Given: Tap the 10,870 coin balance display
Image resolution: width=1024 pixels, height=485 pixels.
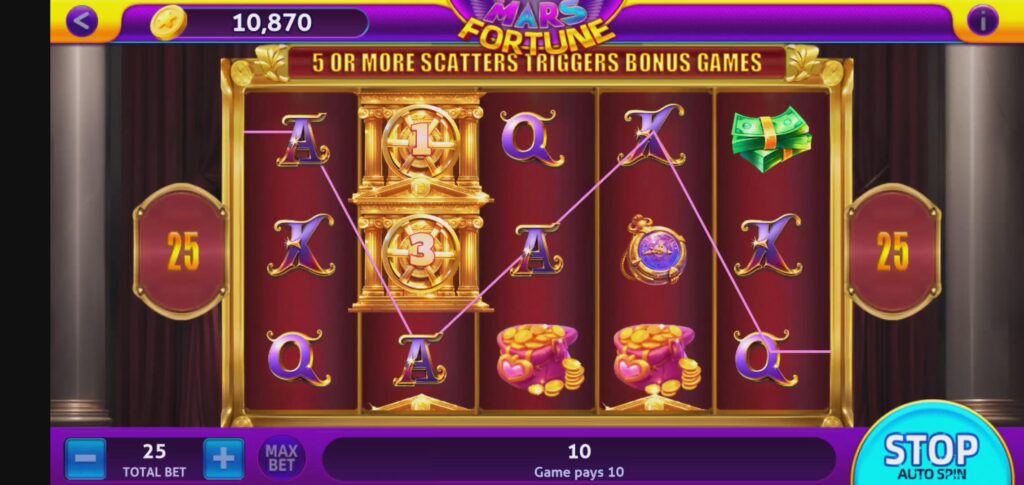Looking at the screenshot, I should click(x=272, y=23).
